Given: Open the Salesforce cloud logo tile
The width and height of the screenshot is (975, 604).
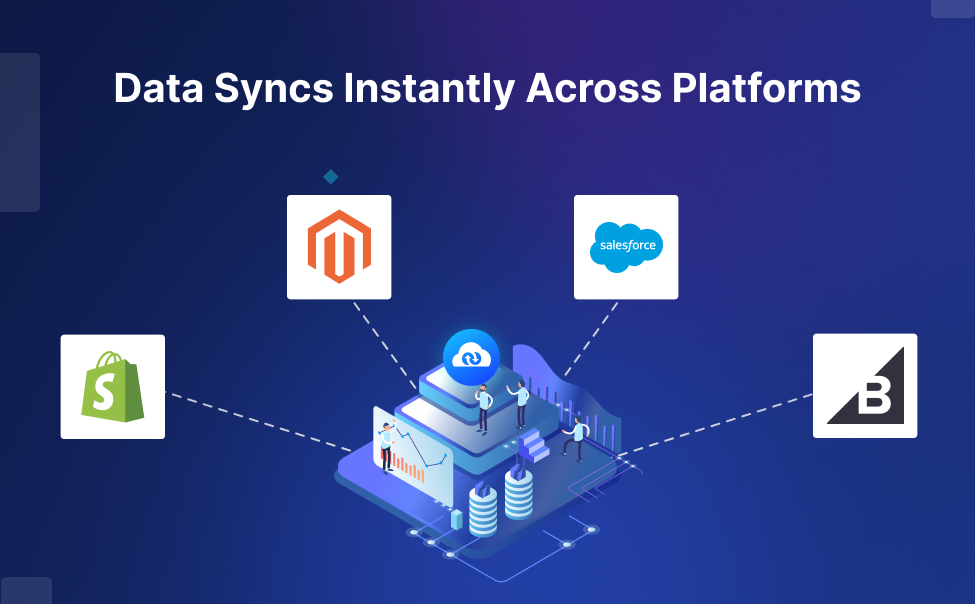Looking at the screenshot, I should click(626, 247).
